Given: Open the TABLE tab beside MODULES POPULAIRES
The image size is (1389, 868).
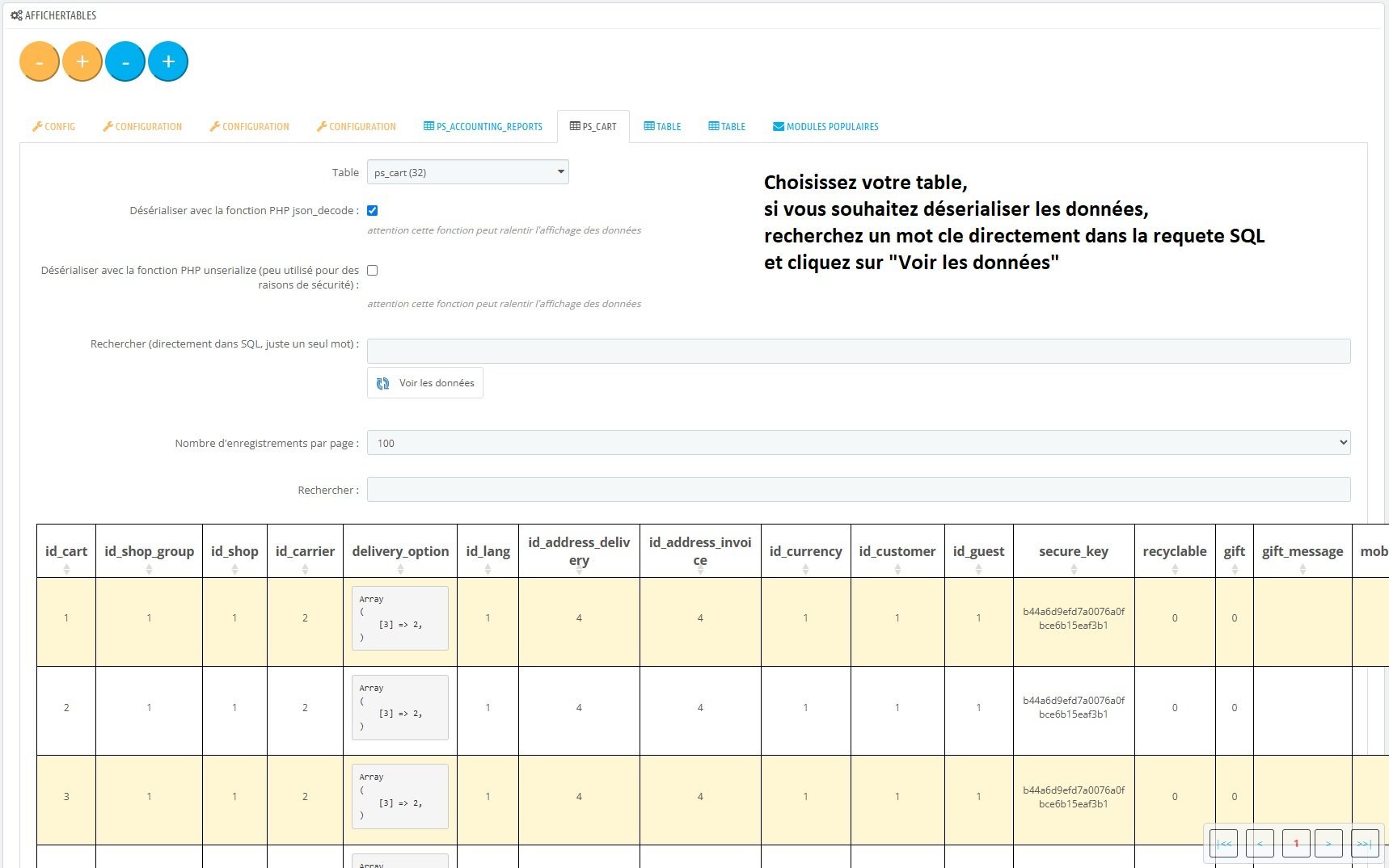Looking at the screenshot, I should pos(727,126).
